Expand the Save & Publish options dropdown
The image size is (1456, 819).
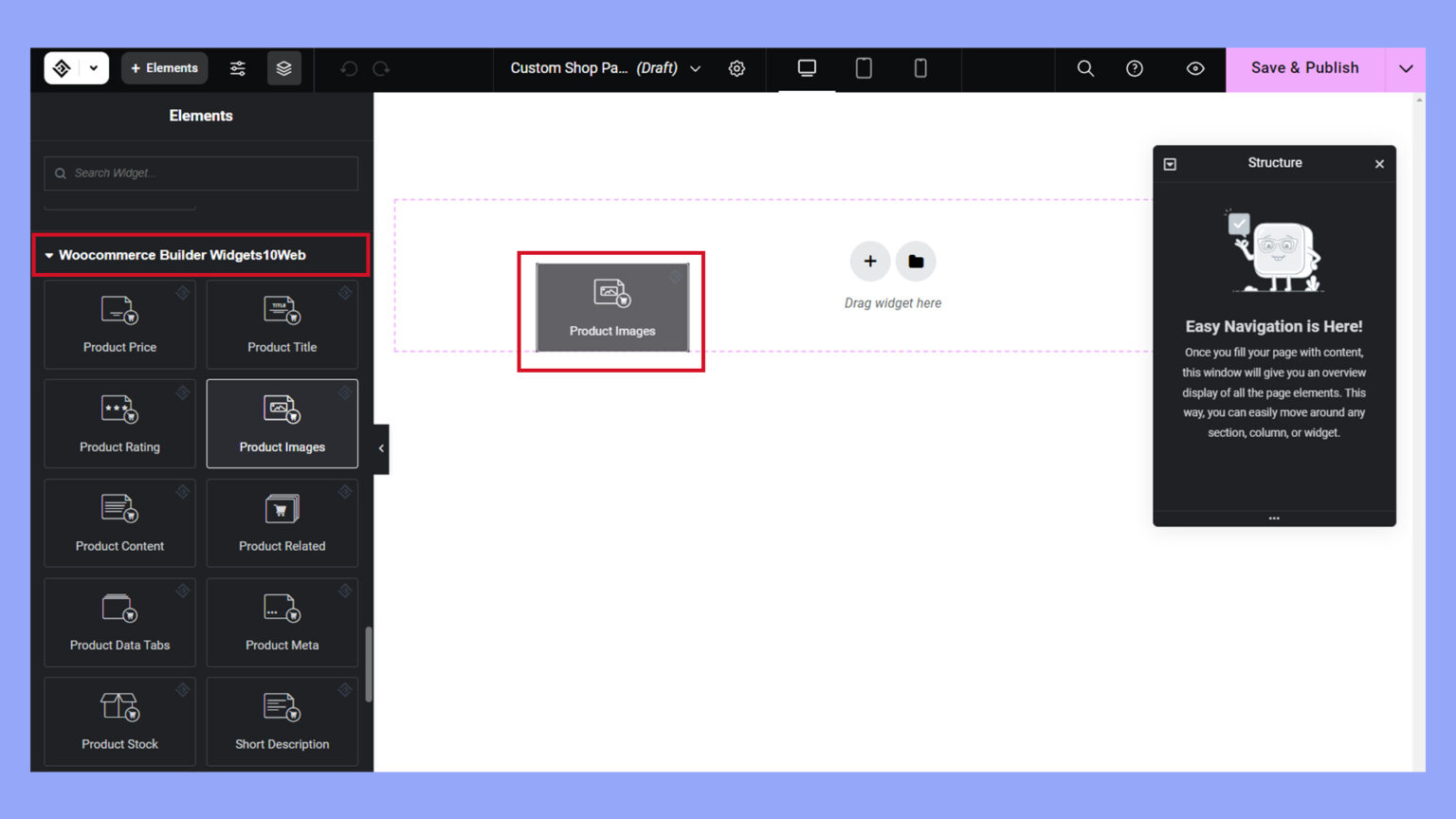1405,68
